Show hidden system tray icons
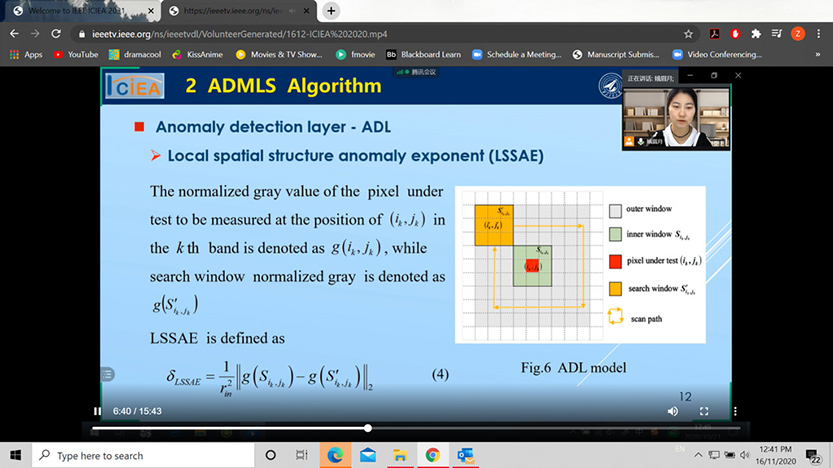The width and height of the screenshot is (833, 468). [x=699, y=455]
